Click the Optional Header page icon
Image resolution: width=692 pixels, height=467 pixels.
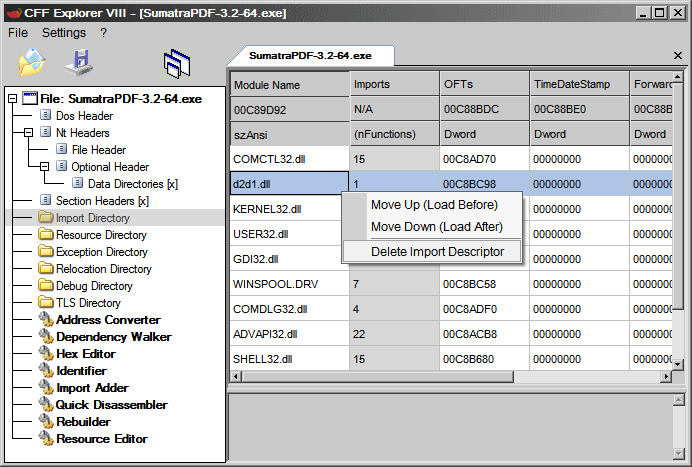click(62, 166)
